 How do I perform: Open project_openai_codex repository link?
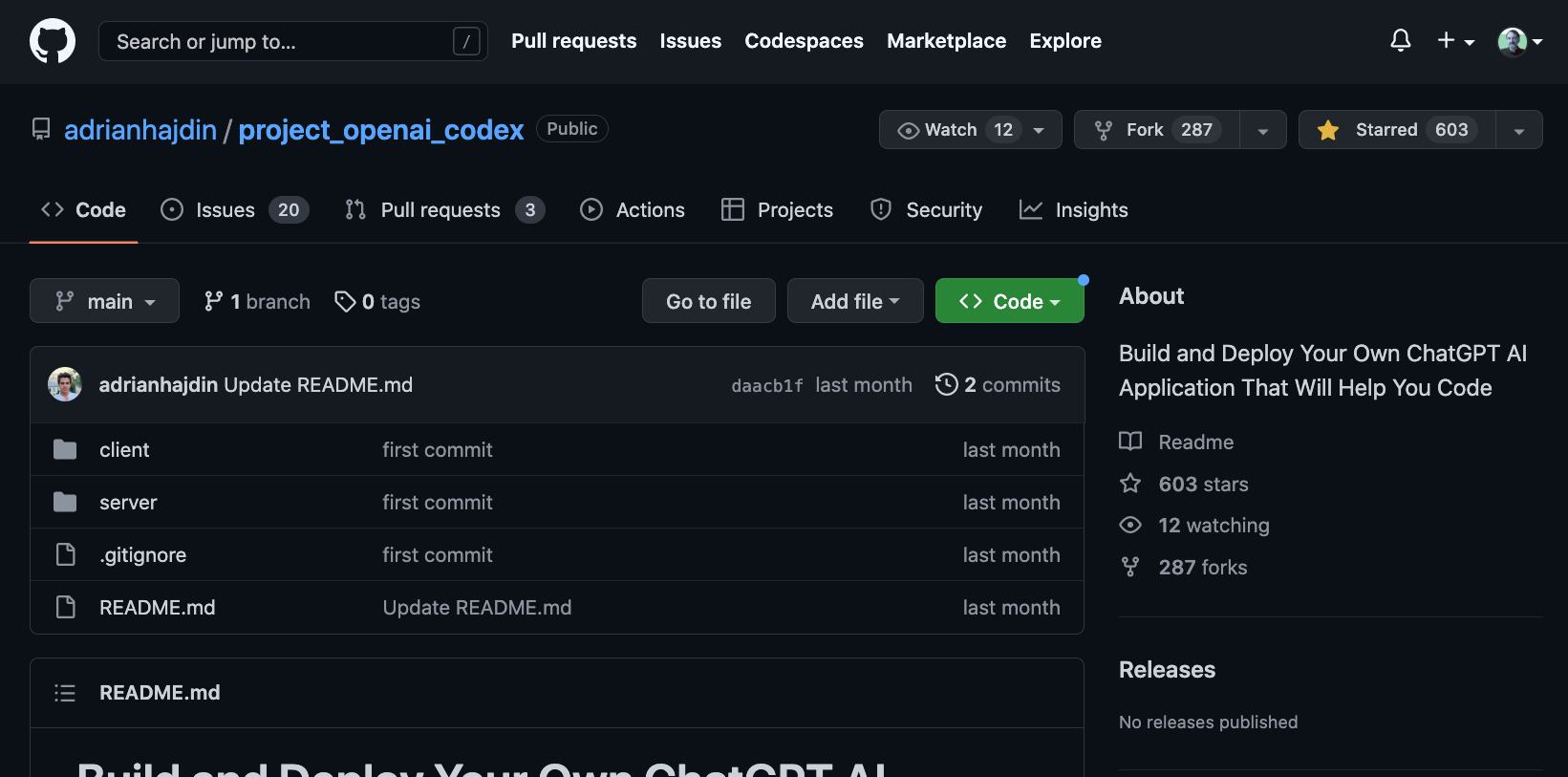click(380, 130)
